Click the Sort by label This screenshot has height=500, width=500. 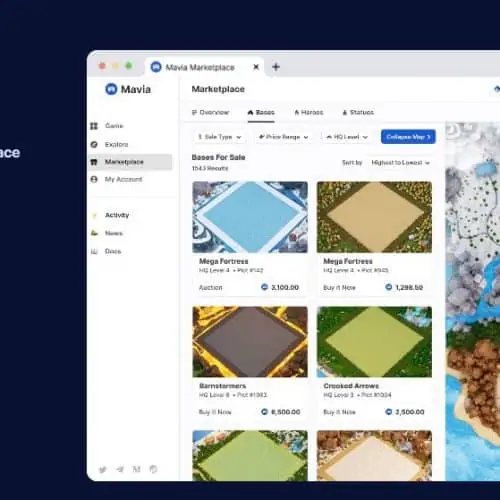point(352,163)
